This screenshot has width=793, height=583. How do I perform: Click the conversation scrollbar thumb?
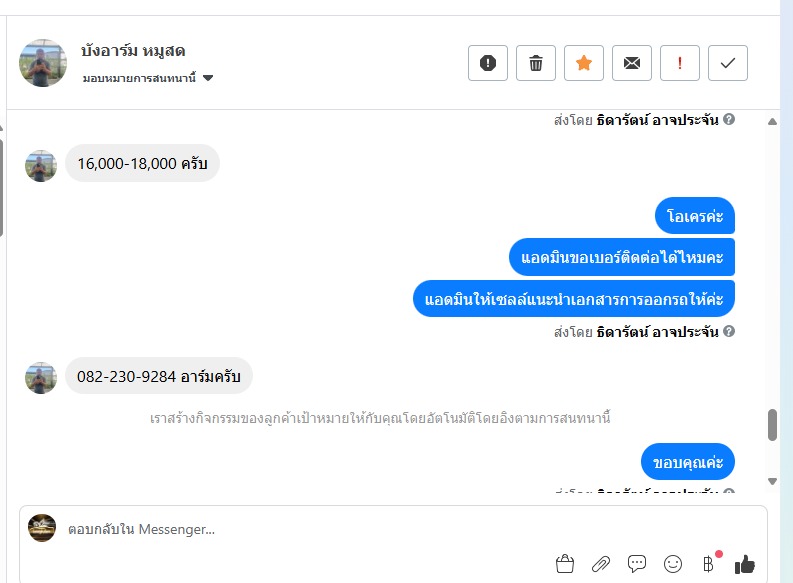pyautogui.click(x=772, y=425)
